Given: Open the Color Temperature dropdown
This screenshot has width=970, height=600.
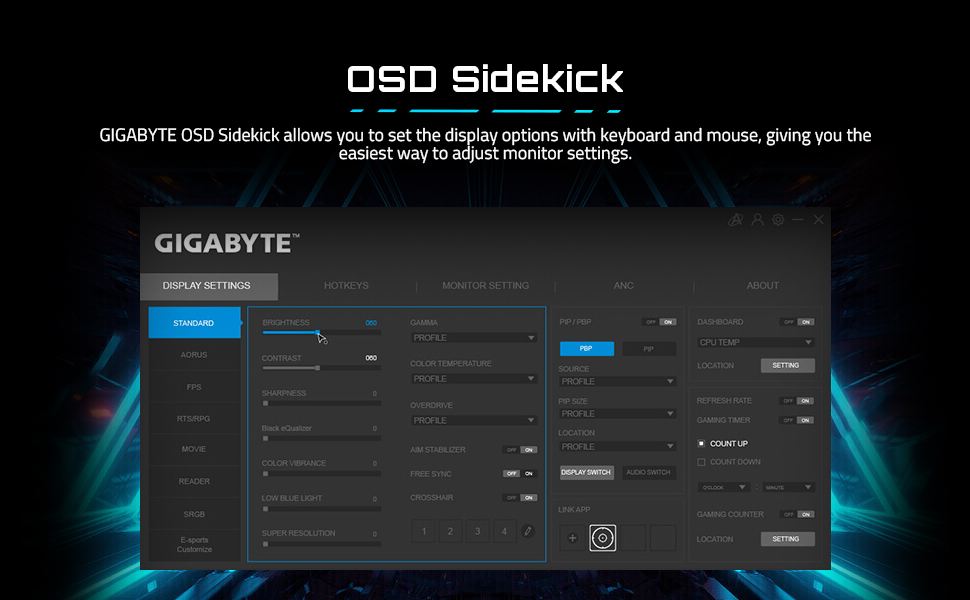Looking at the screenshot, I should [x=474, y=379].
